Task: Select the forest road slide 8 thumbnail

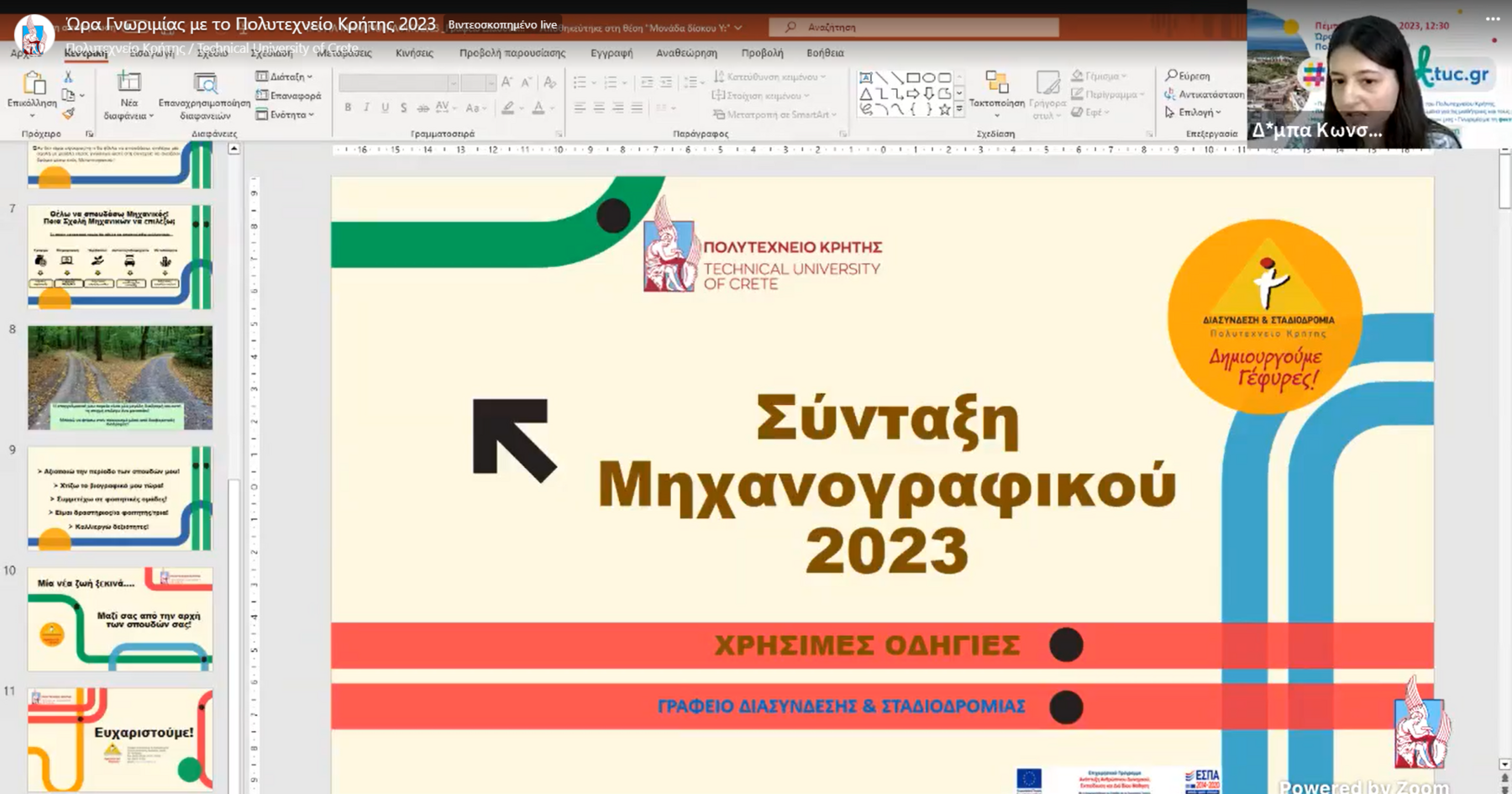Action: pyautogui.click(x=120, y=378)
